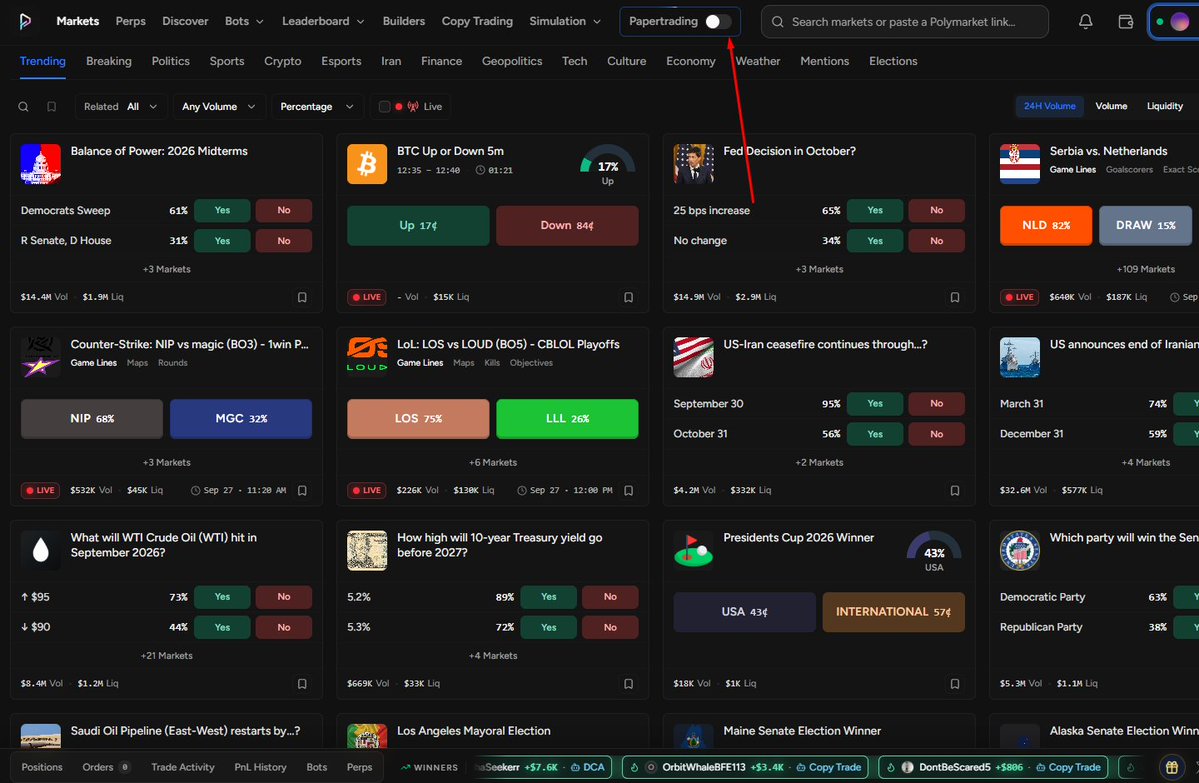Viewport: 1199px width, 783px height.
Task: Click the gift icon in bottom bar
Action: (x=1171, y=767)
